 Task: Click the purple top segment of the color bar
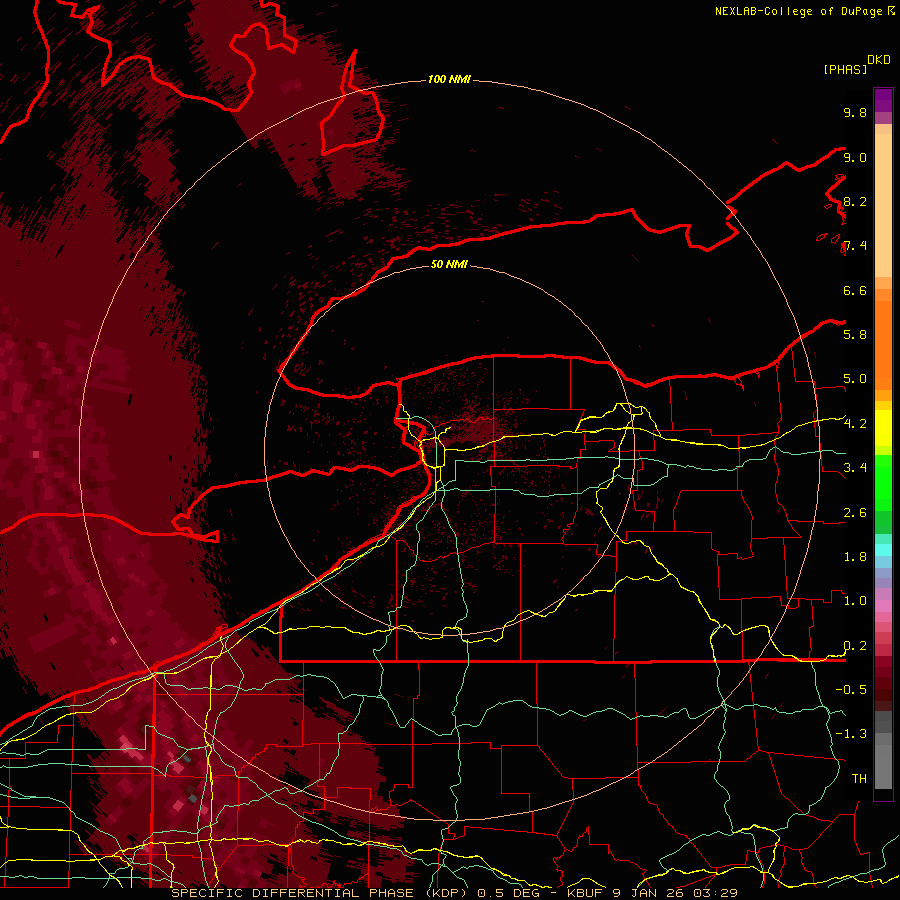[883, 100]
